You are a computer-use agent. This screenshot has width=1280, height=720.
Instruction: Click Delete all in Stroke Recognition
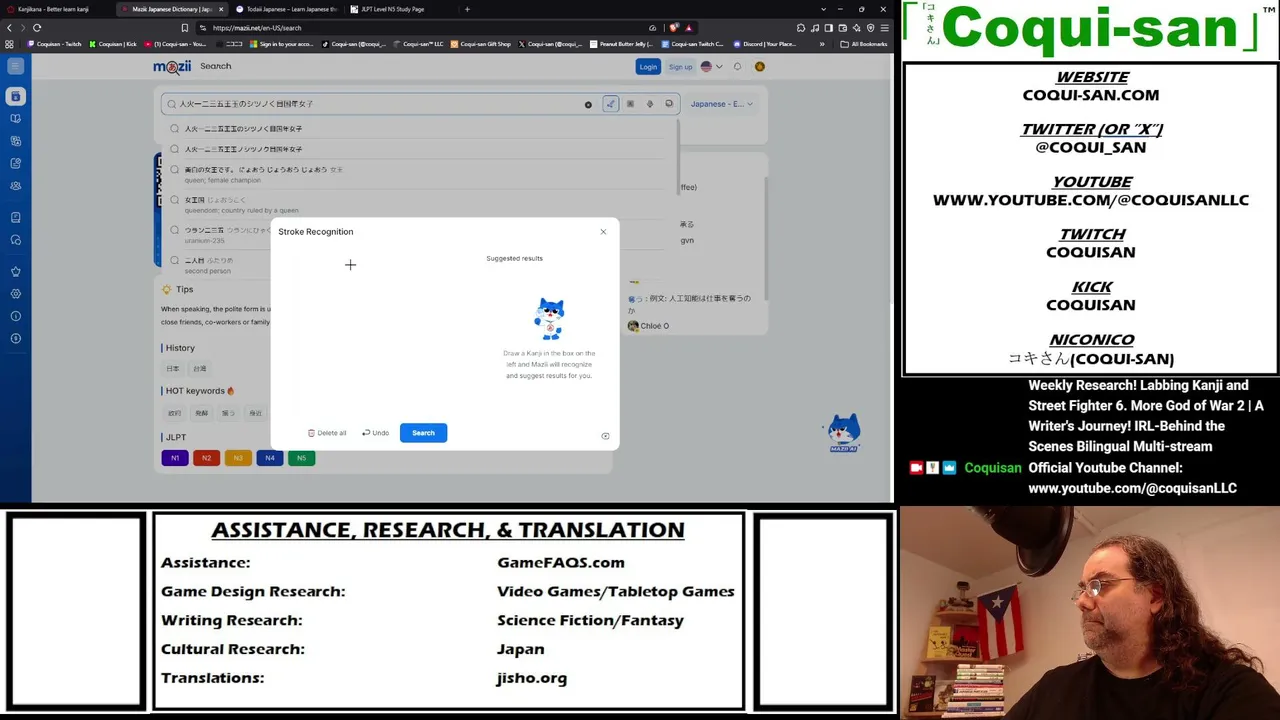(327, 433)
